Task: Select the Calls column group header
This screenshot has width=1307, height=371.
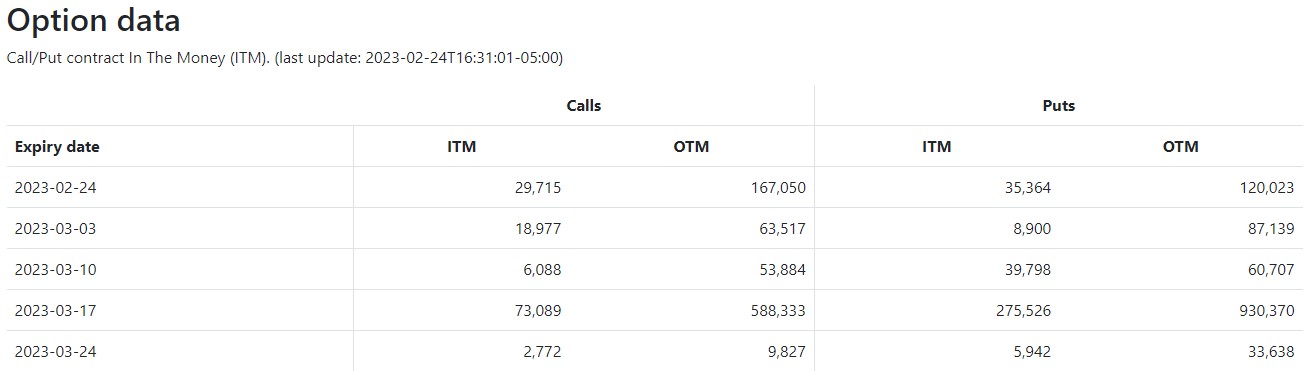Action: [x=584, y=105]
